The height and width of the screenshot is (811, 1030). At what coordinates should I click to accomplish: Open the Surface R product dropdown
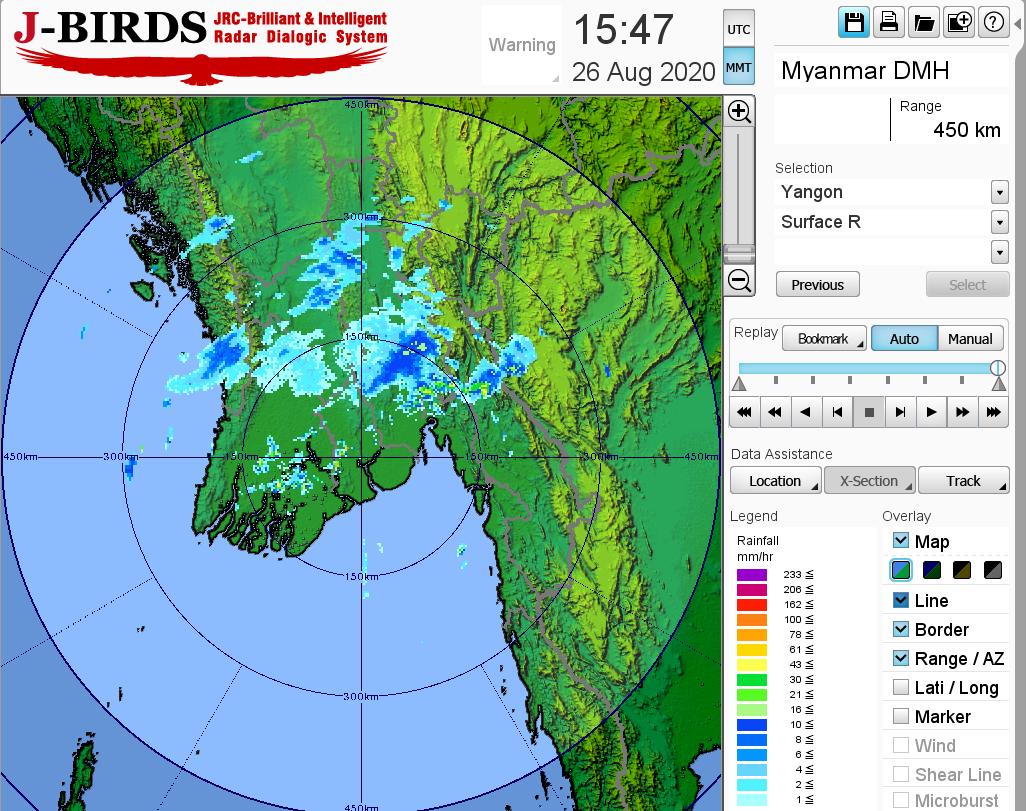tap(999, 222)
